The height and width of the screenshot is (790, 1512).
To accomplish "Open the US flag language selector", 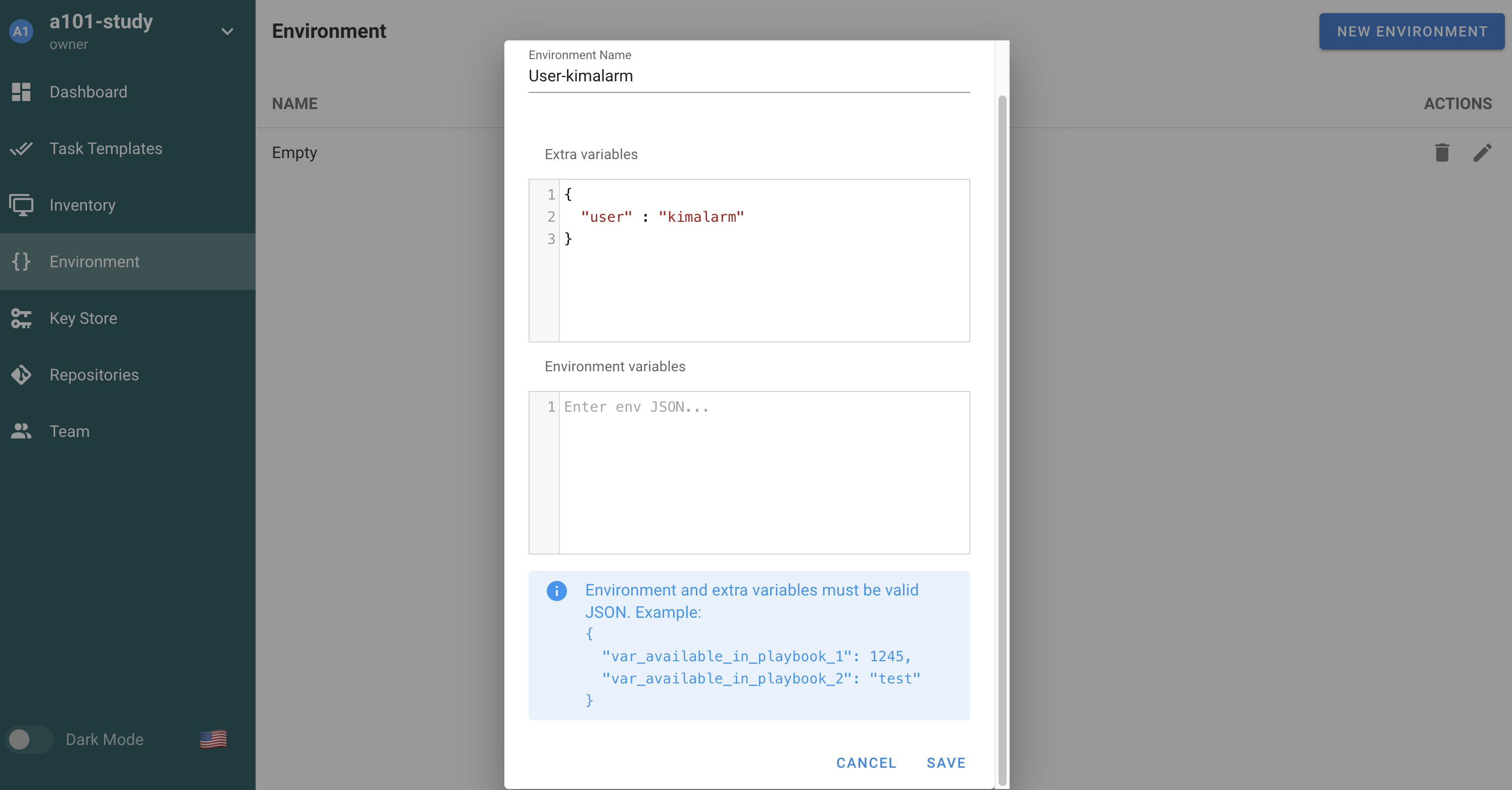I will (x=213, y=739).
